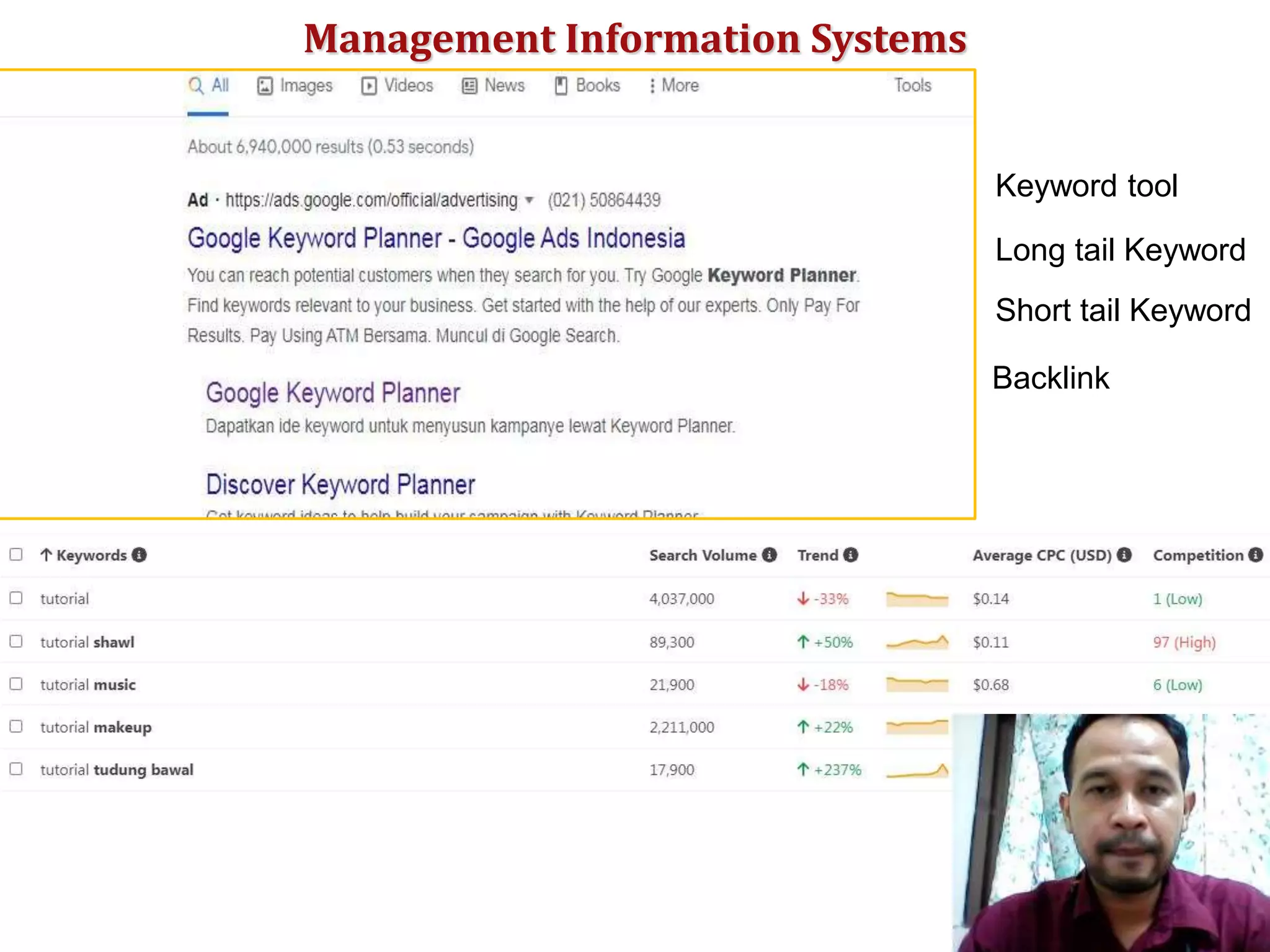Click the search volume value 2,211,000
Viewport: 1270px width, 952px height.
coord(682,727)
